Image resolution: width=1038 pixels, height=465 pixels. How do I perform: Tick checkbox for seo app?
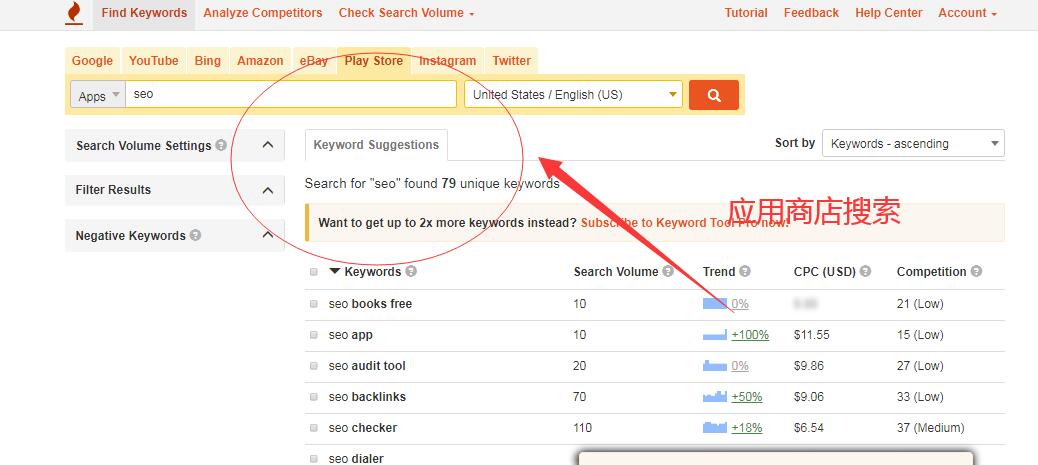pos(314,335)
